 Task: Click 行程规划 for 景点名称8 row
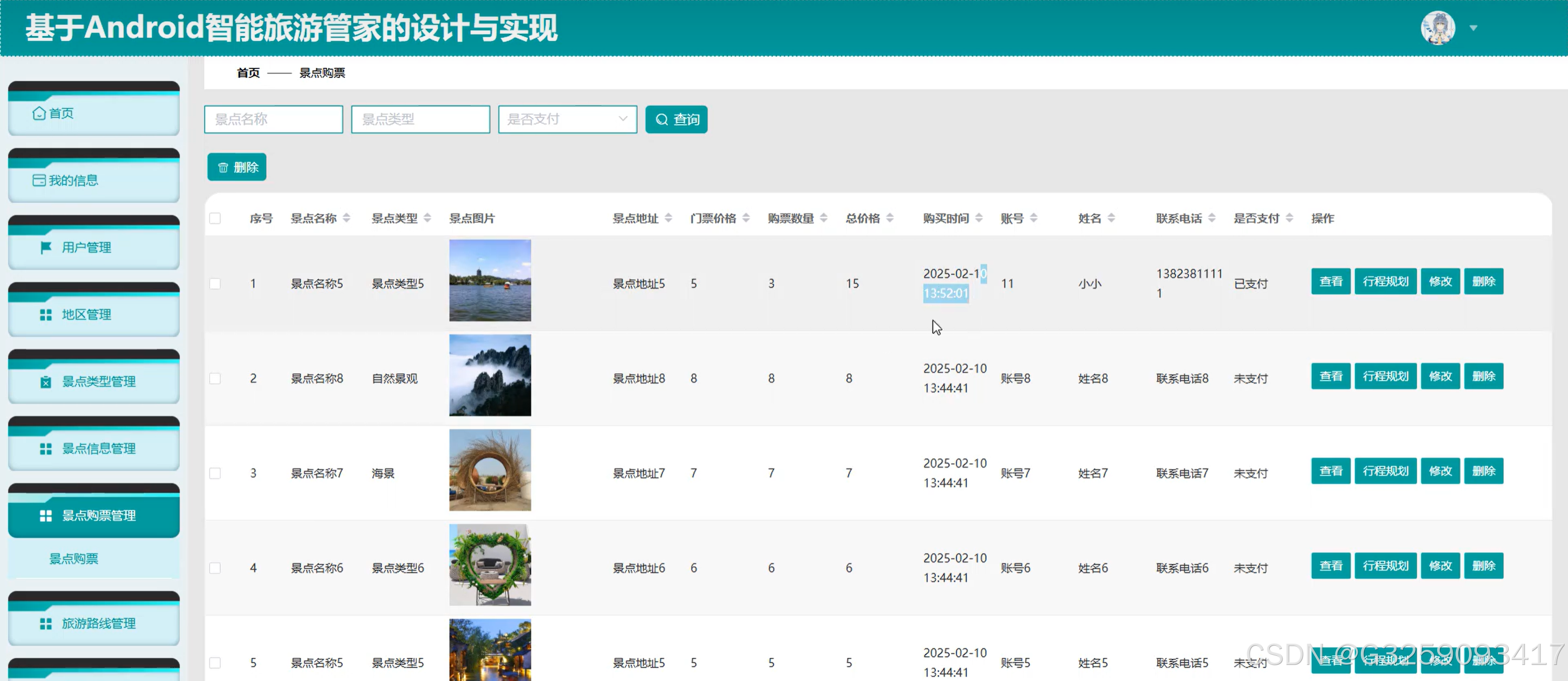[1385, 376]
